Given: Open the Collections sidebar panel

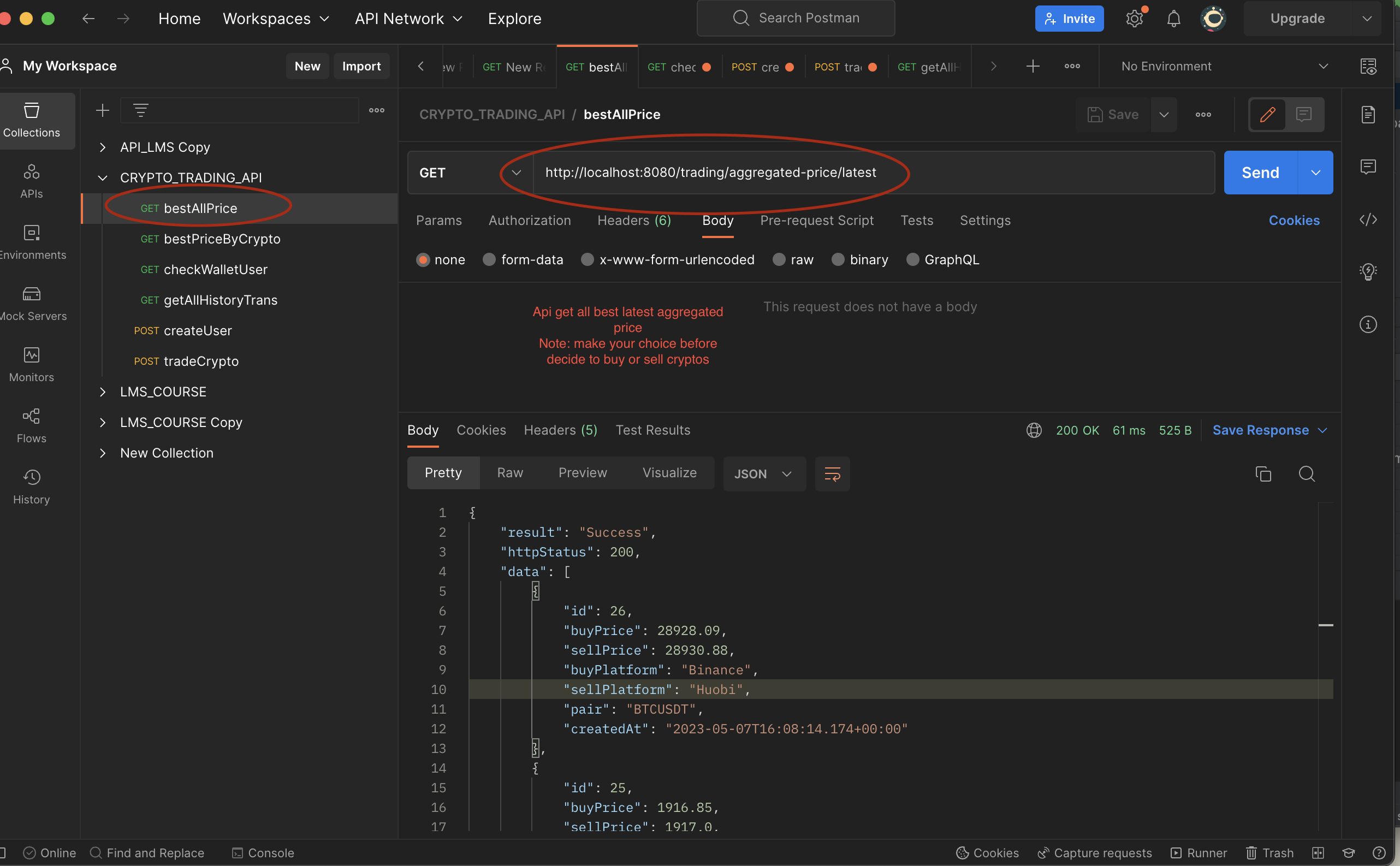Looking at the screenshot, I should point(32,121).
